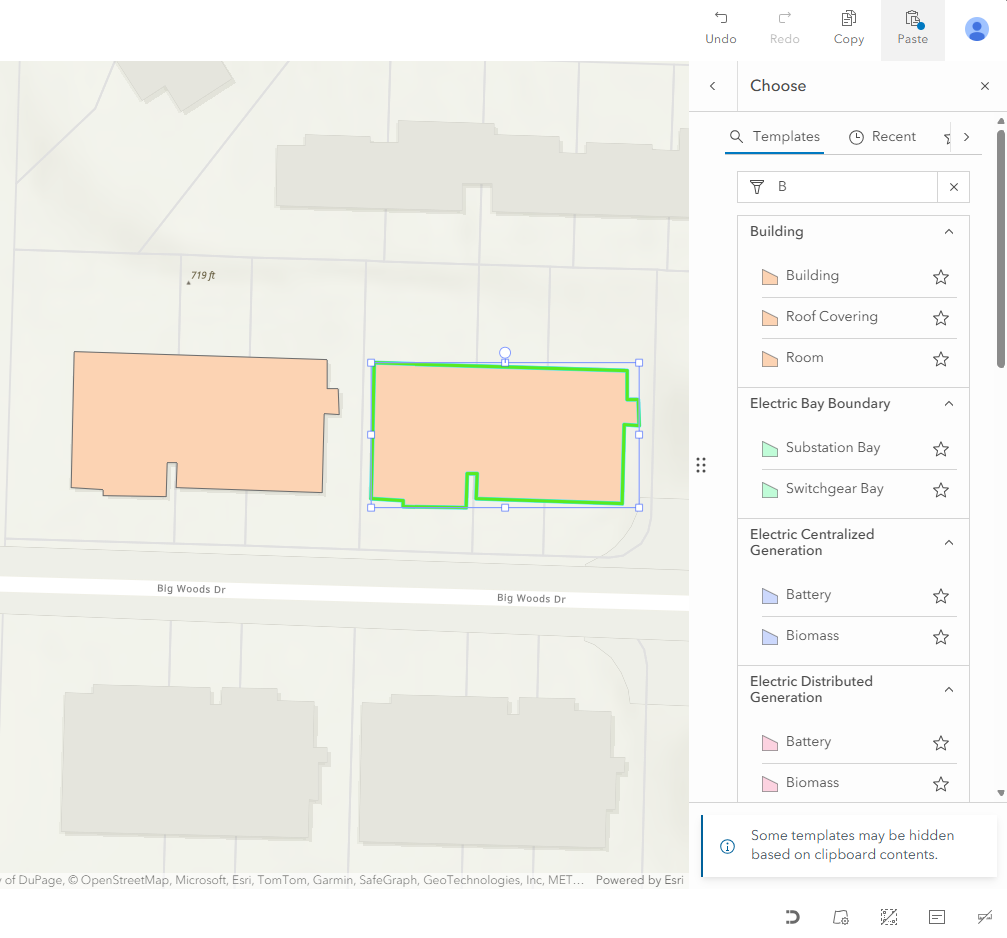This screenshot has width=1007, height=938.
Task: Click the Paste tool in the toolbar
Action: click(x=912, y=28)
